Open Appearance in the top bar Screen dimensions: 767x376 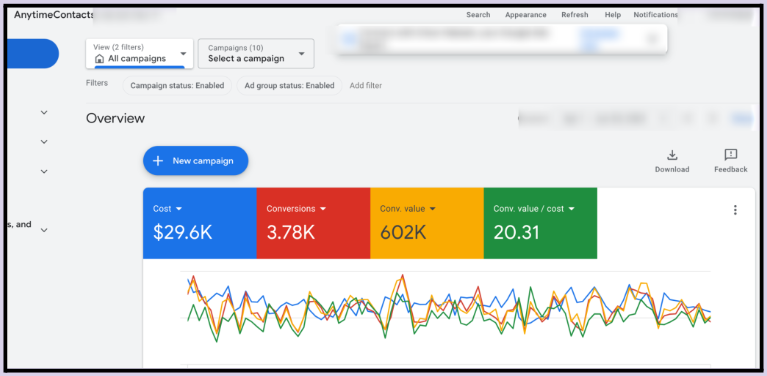(526, 15)
